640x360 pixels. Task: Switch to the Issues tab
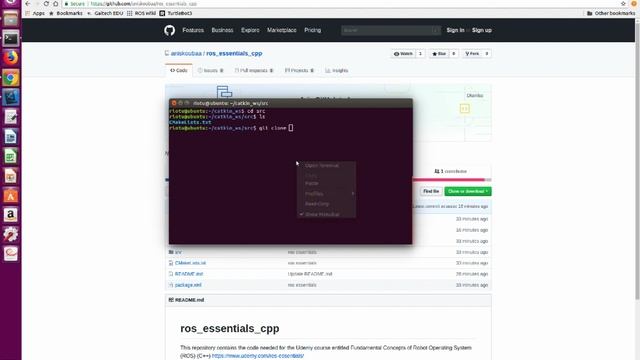click(x=211, y=71)
